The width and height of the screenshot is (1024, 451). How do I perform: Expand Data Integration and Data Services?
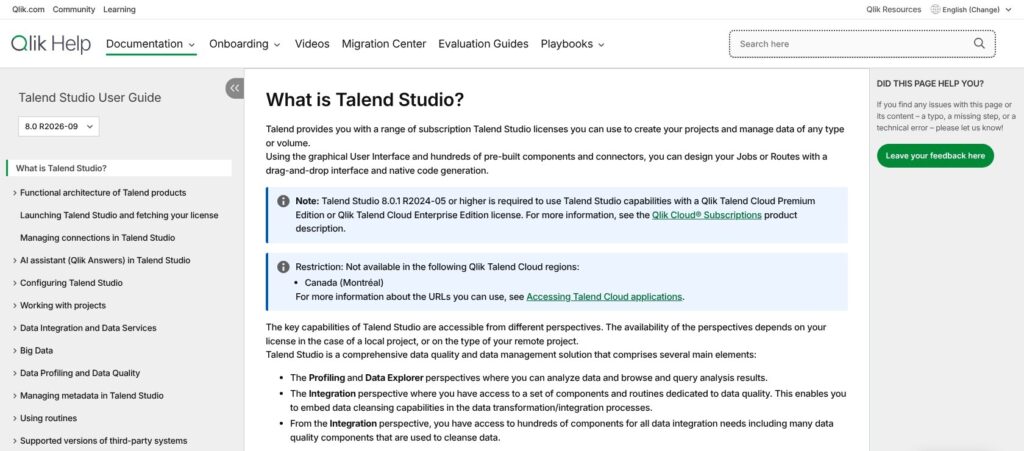pos(15,328)
